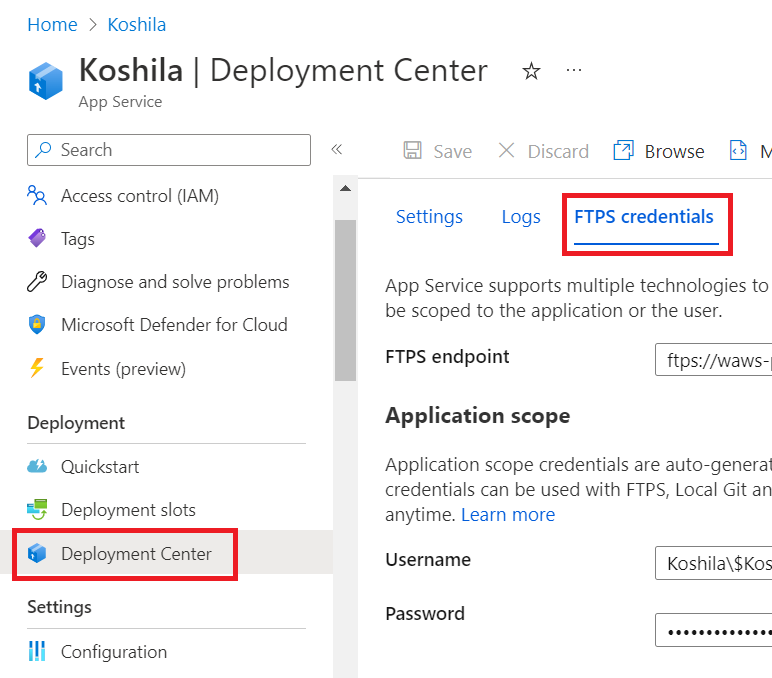
Task: Switch to the Logs tab
Action: click(521, 217)
